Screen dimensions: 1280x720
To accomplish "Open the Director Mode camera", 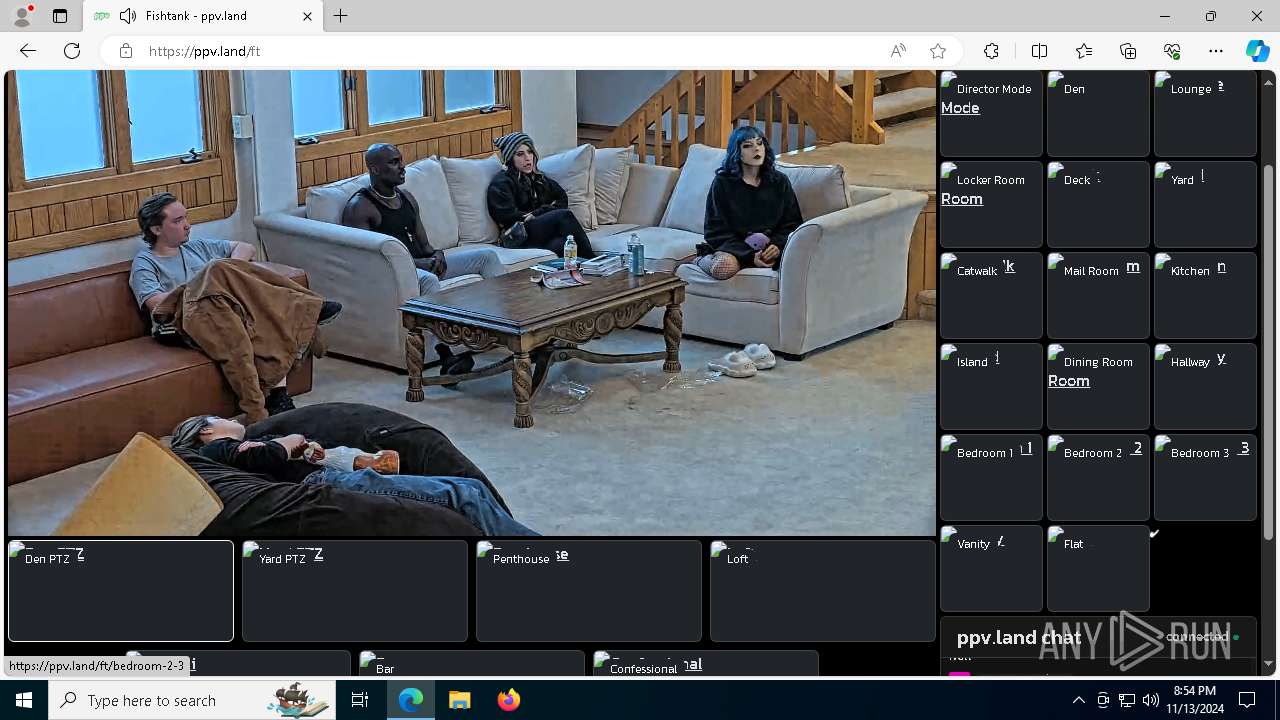I will pyautogui.click(x=991, y=114).
